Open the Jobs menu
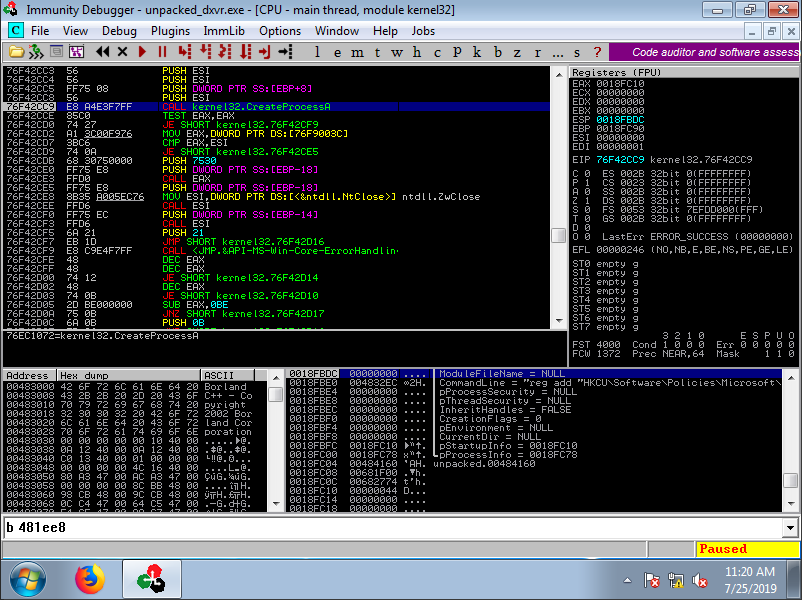The height and width of the screenshot is (600, 802). [x=423, y=31]
